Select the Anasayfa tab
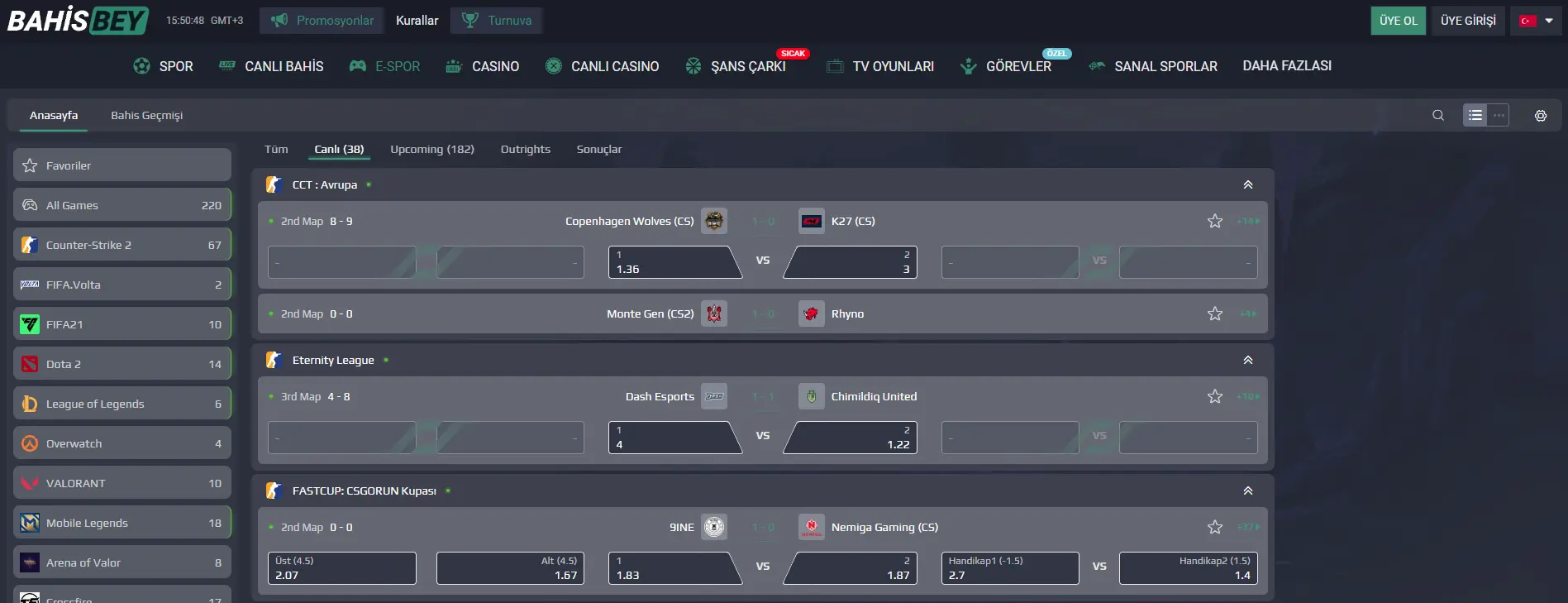 (x=54, y=115)
